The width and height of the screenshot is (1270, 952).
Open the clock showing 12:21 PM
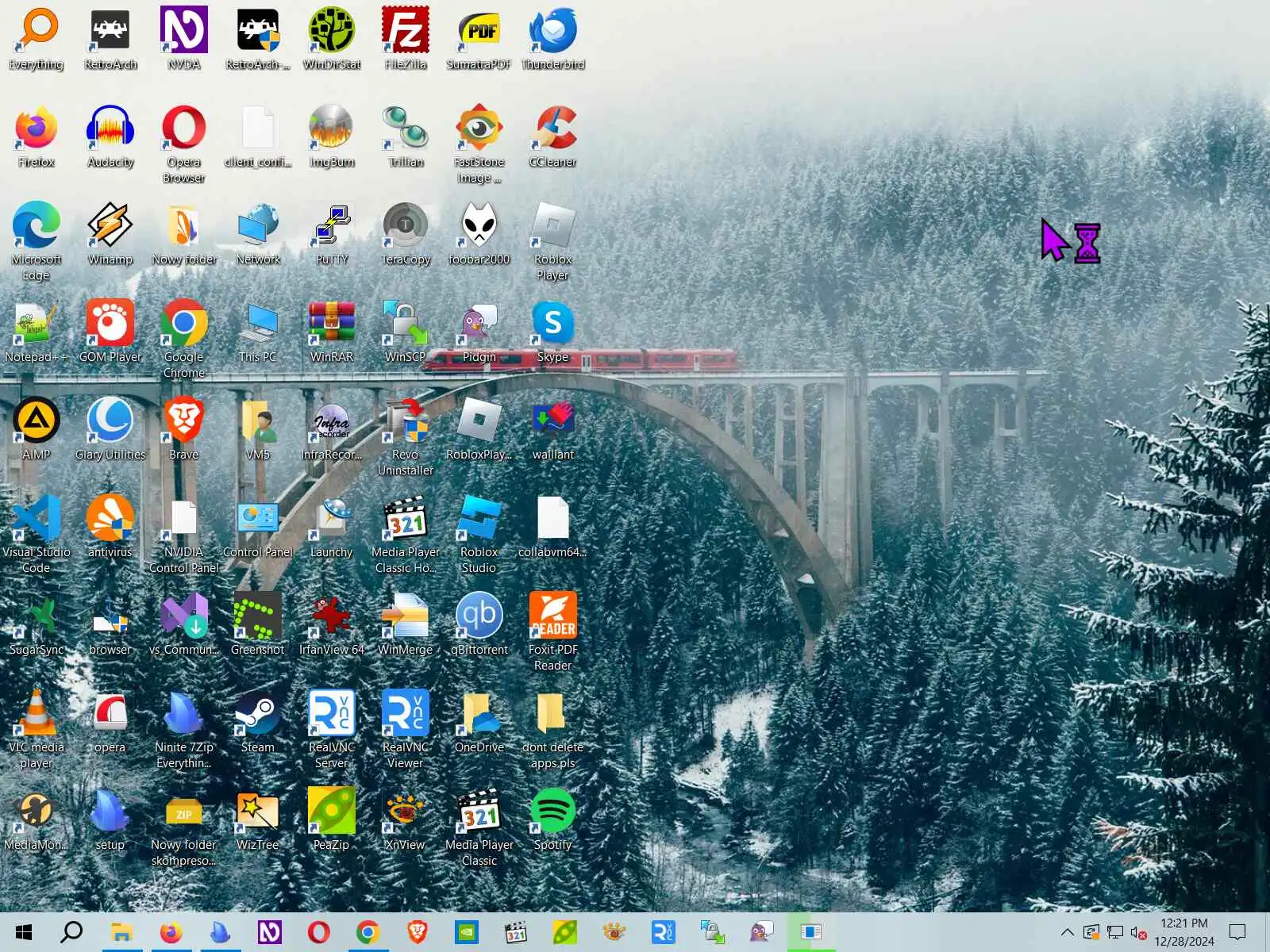(1184, 932)
